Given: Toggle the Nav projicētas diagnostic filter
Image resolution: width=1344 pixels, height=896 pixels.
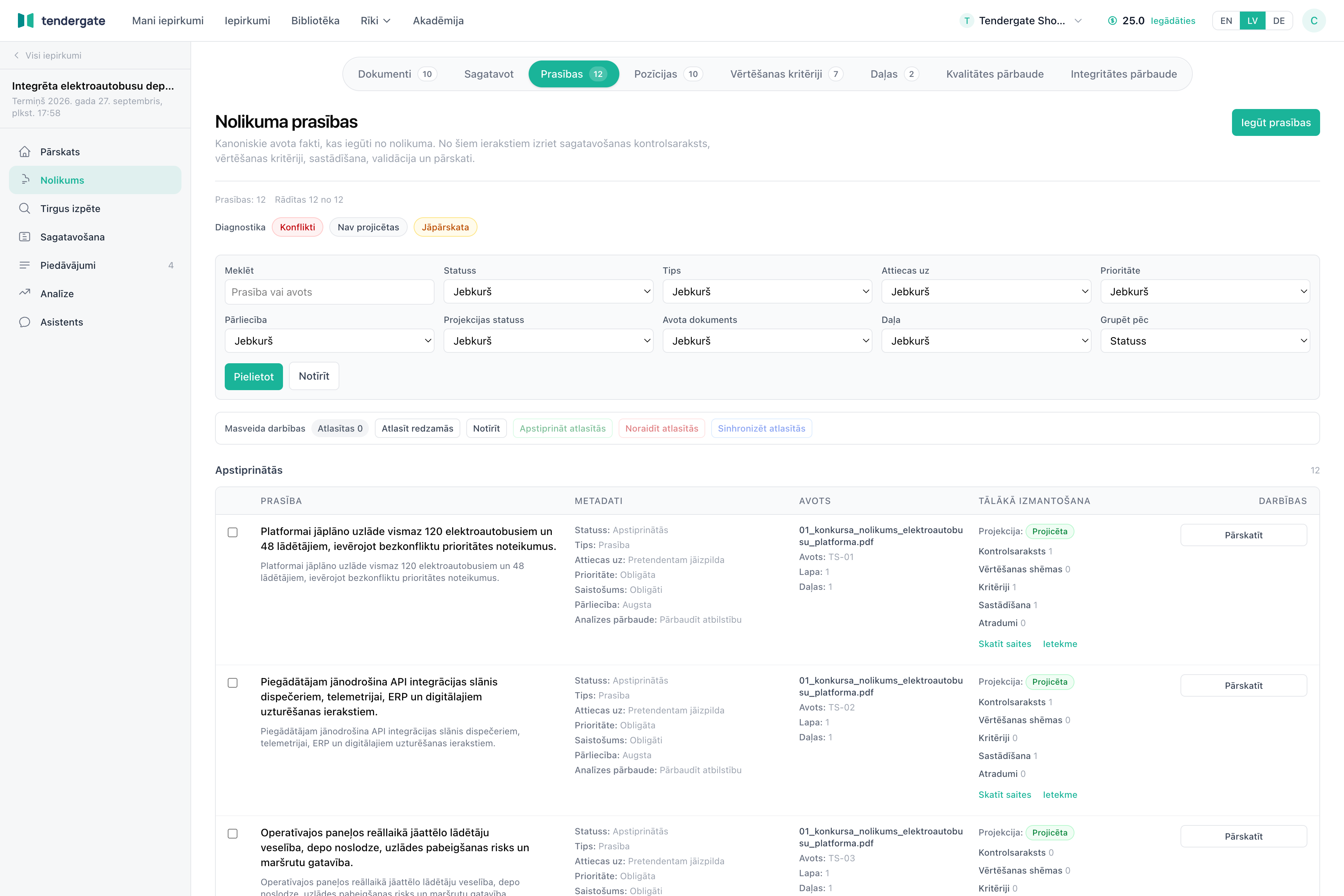Looking at the screenshot, I should pos(368,227).
